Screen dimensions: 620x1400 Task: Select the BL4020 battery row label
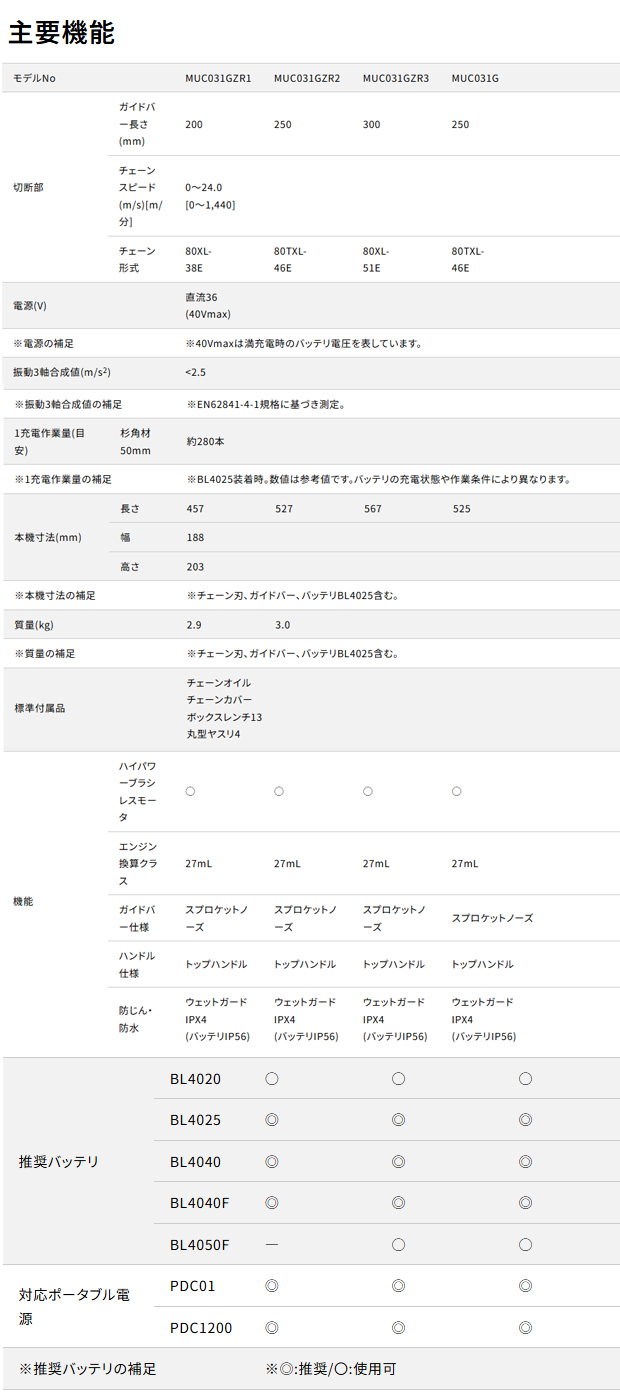pyautogui.click(x=195, y=1078)
